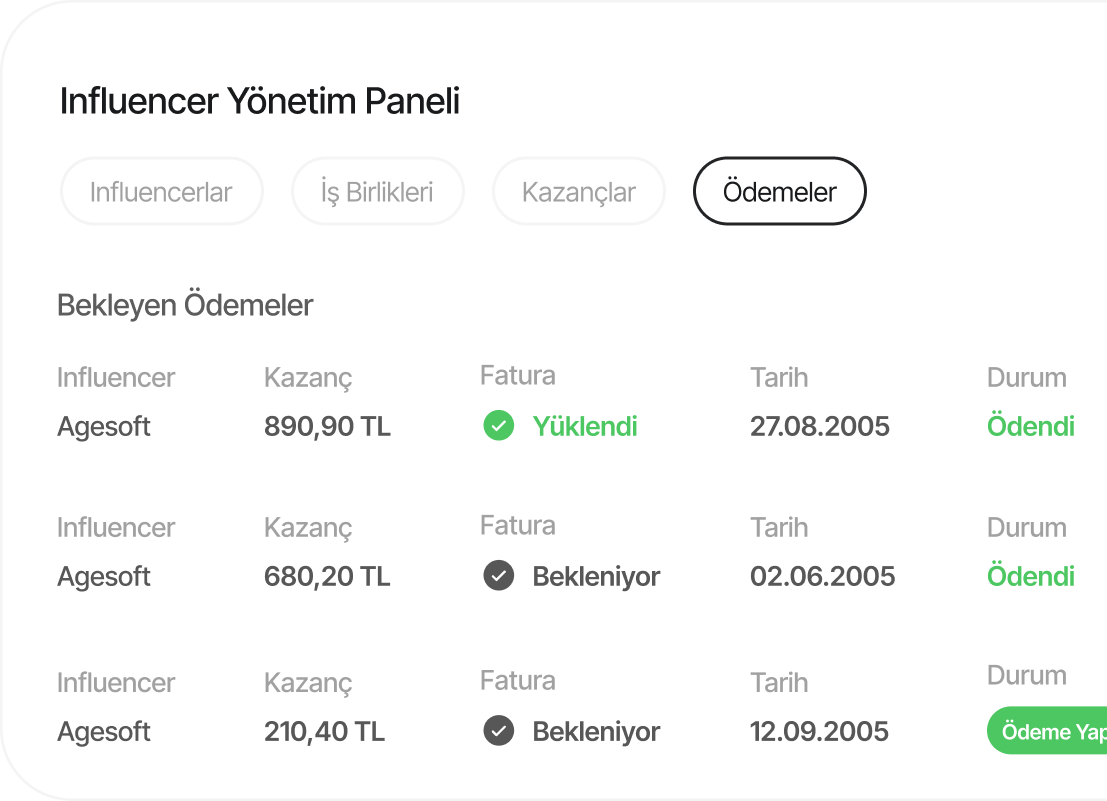This screenshot has height=801, width=1107.
Task: Switch to the Ödemeler tab
Action: tap(779, 191)
